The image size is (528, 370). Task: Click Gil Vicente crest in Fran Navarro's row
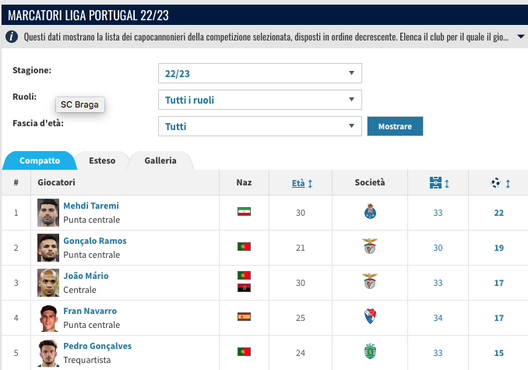click(x=370, y=316)
